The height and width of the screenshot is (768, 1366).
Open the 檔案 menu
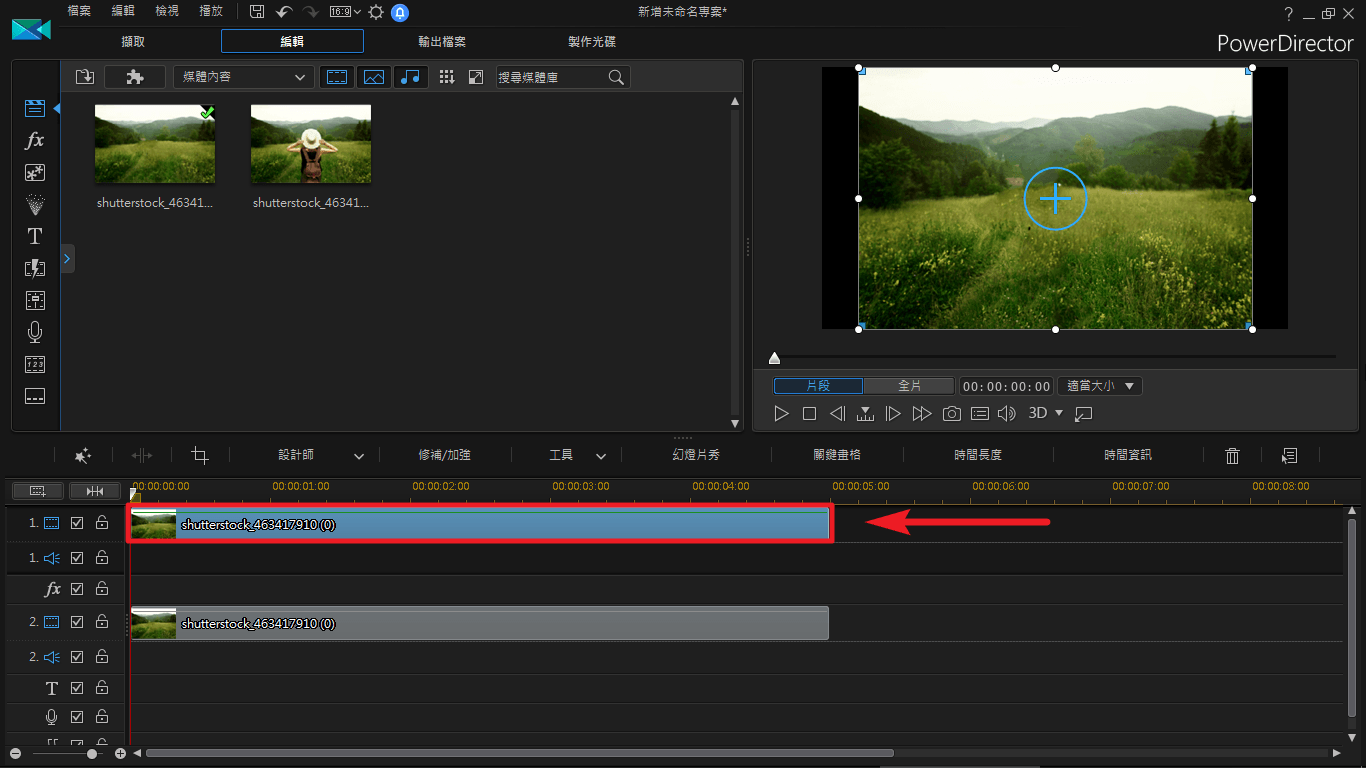pos(79,11)
